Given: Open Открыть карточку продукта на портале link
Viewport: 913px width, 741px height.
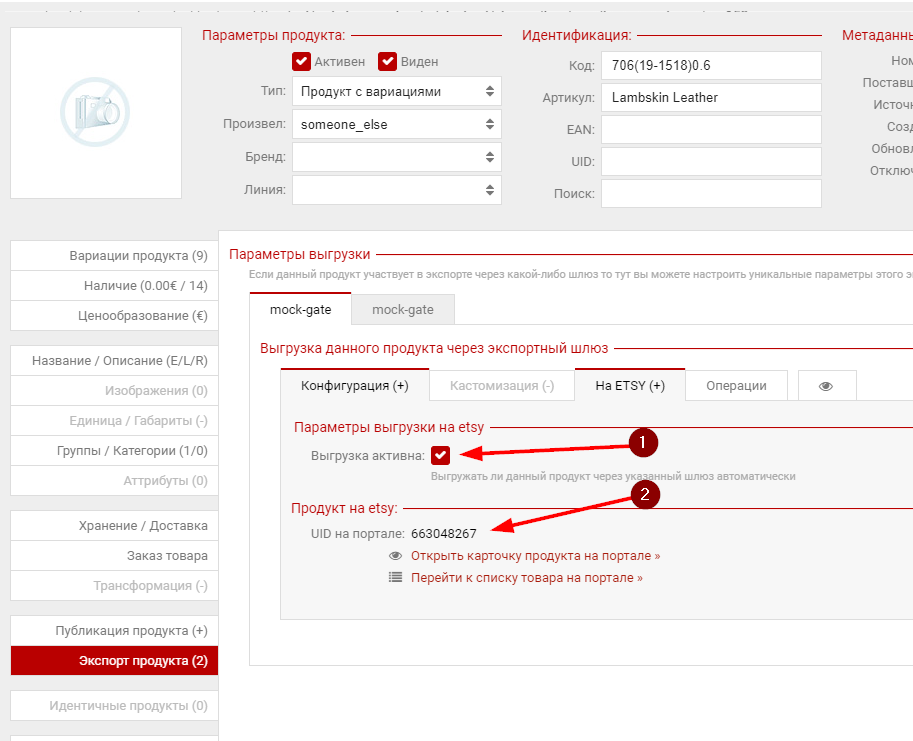Looking at the screenshot, I should [x=535, y=555].
